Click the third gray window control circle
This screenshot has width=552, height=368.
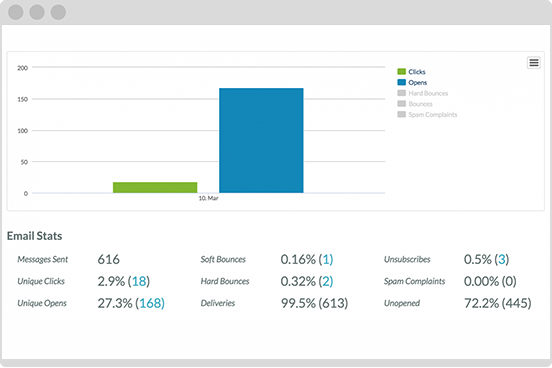(58, 12)
